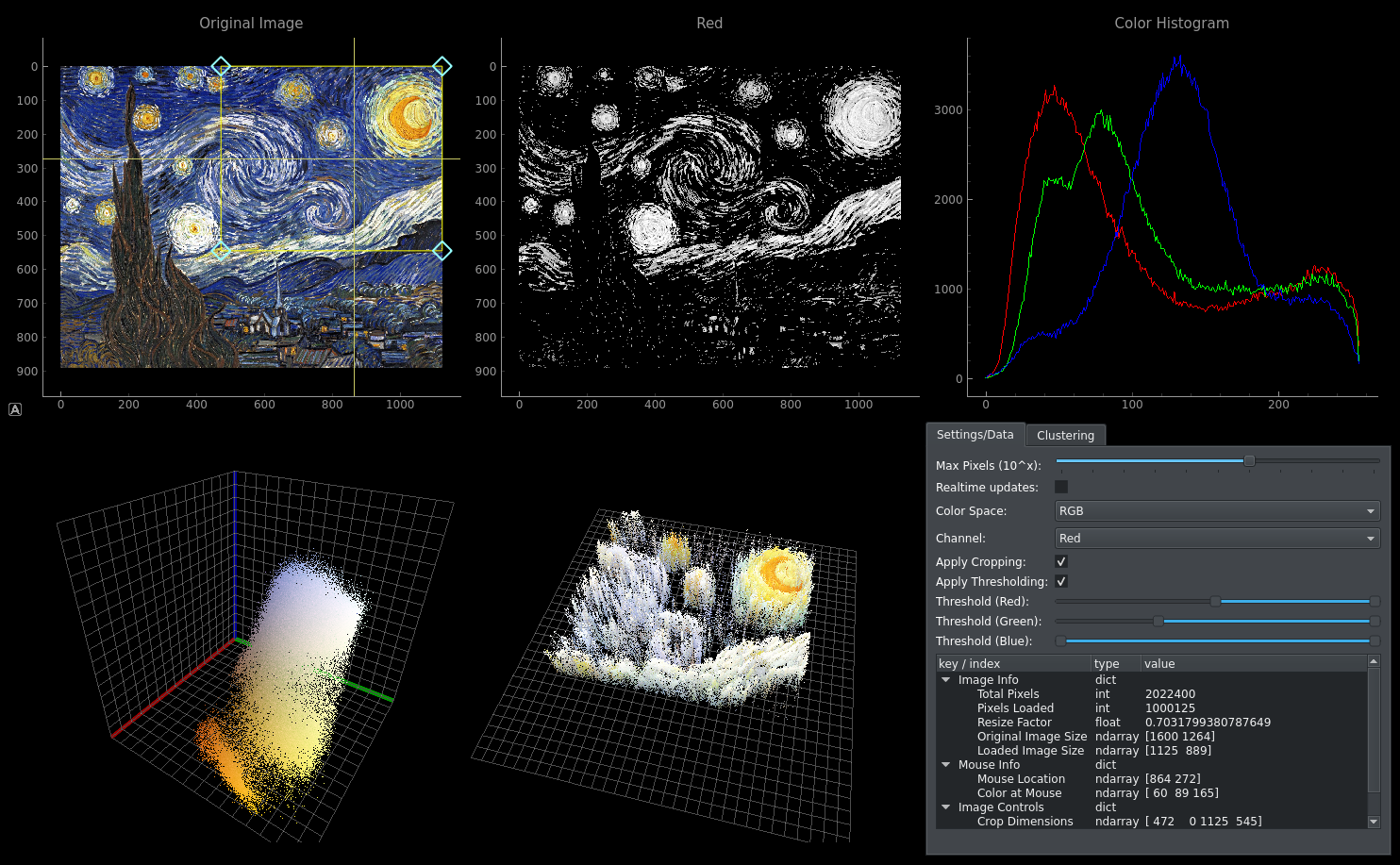1400x865 pixels.
Task: Select the Total Pixels row
Action: pos(1151,693)
